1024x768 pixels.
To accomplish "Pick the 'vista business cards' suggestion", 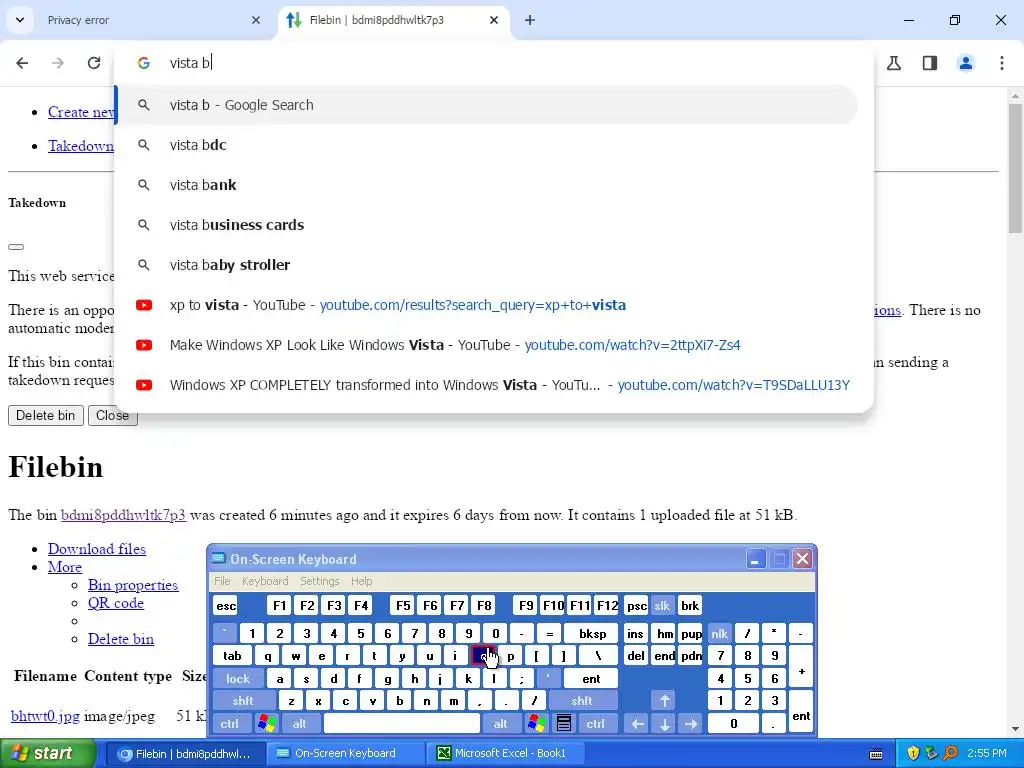I will point(487,225).
